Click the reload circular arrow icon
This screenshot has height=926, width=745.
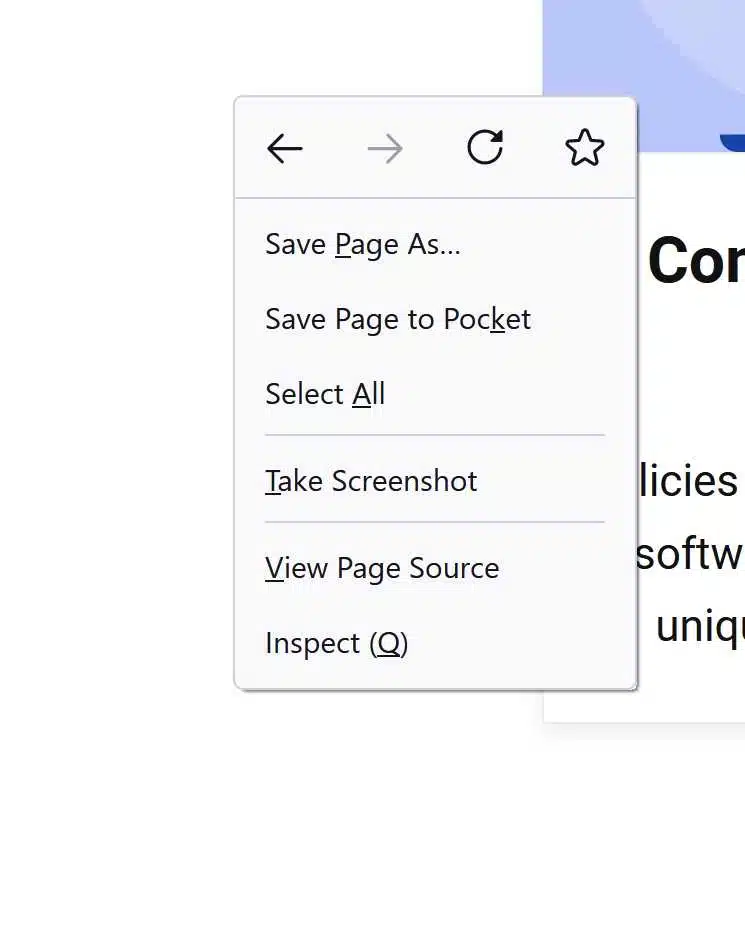coord(485,148)
